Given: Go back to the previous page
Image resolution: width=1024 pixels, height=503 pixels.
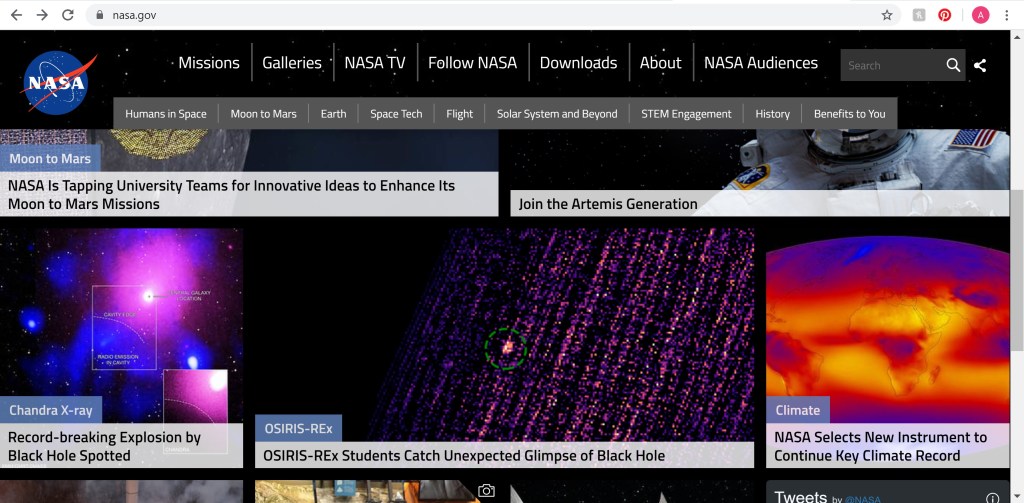Looking at the screenshot, I should pyautogui.click(x=16, y=15).
